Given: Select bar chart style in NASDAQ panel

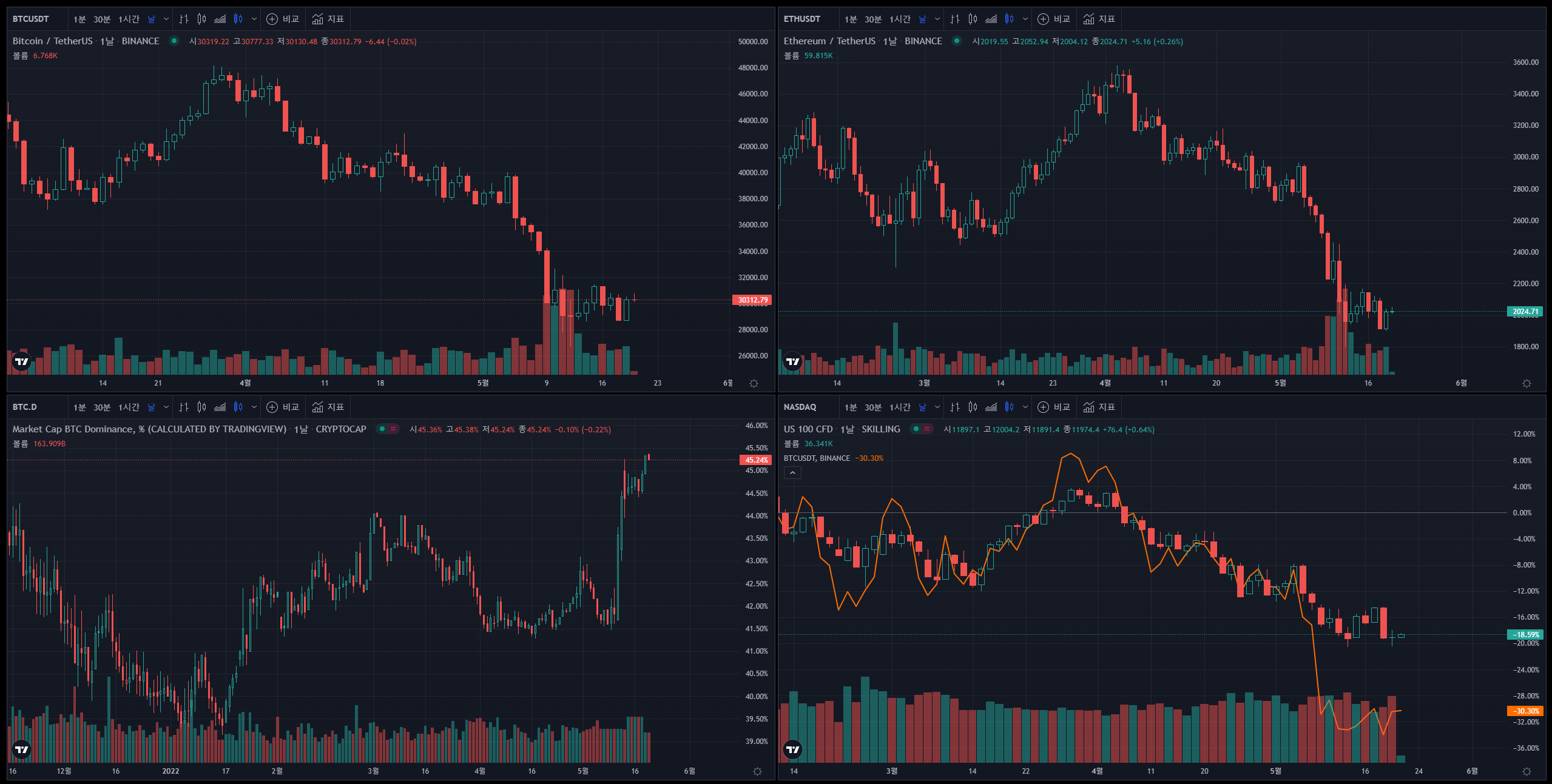Looking at the screenshot, I should click(955, 407).
